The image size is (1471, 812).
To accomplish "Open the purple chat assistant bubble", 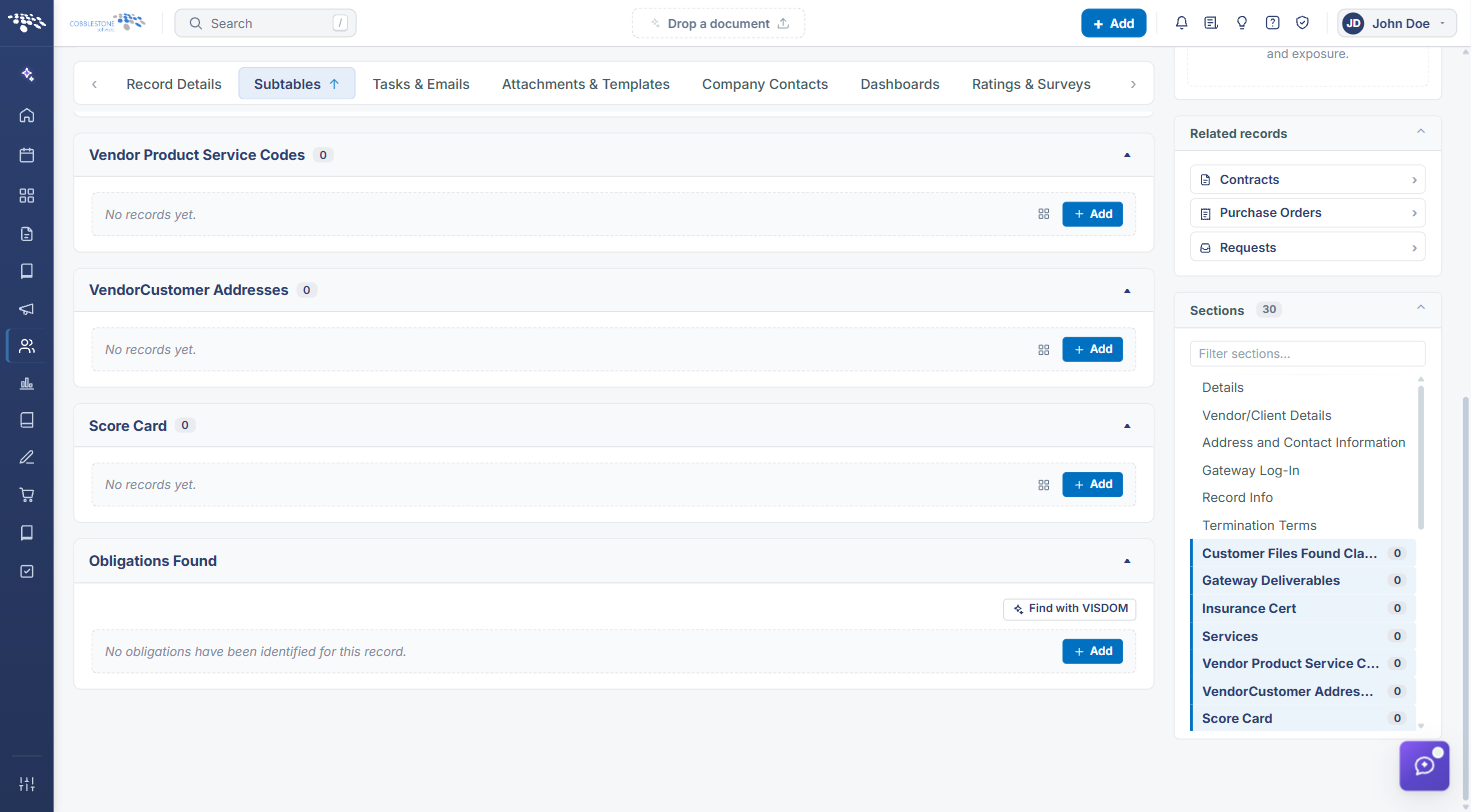I will (1424, 766).
